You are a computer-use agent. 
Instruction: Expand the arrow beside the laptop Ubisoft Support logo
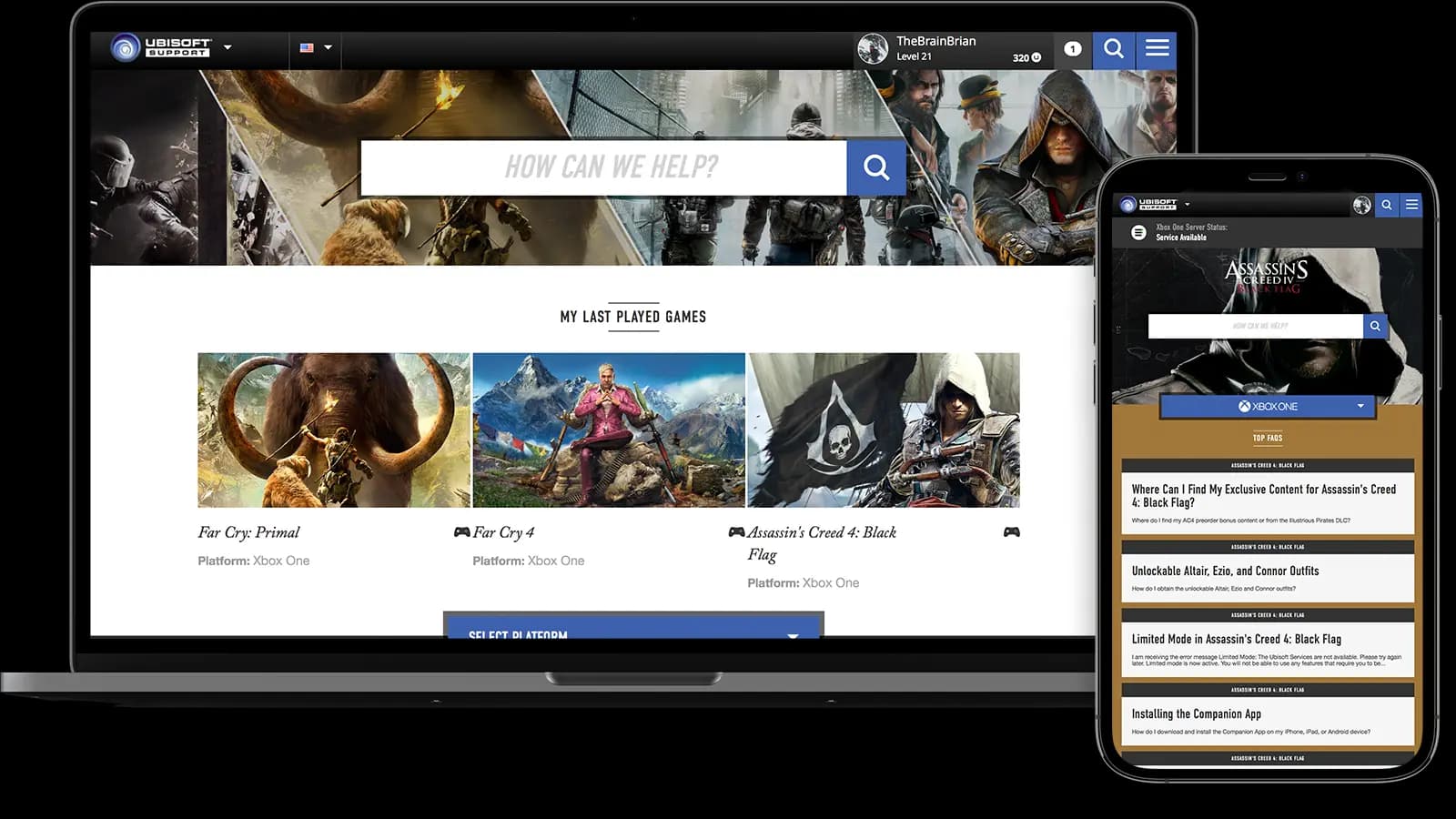tap(227, 47)
